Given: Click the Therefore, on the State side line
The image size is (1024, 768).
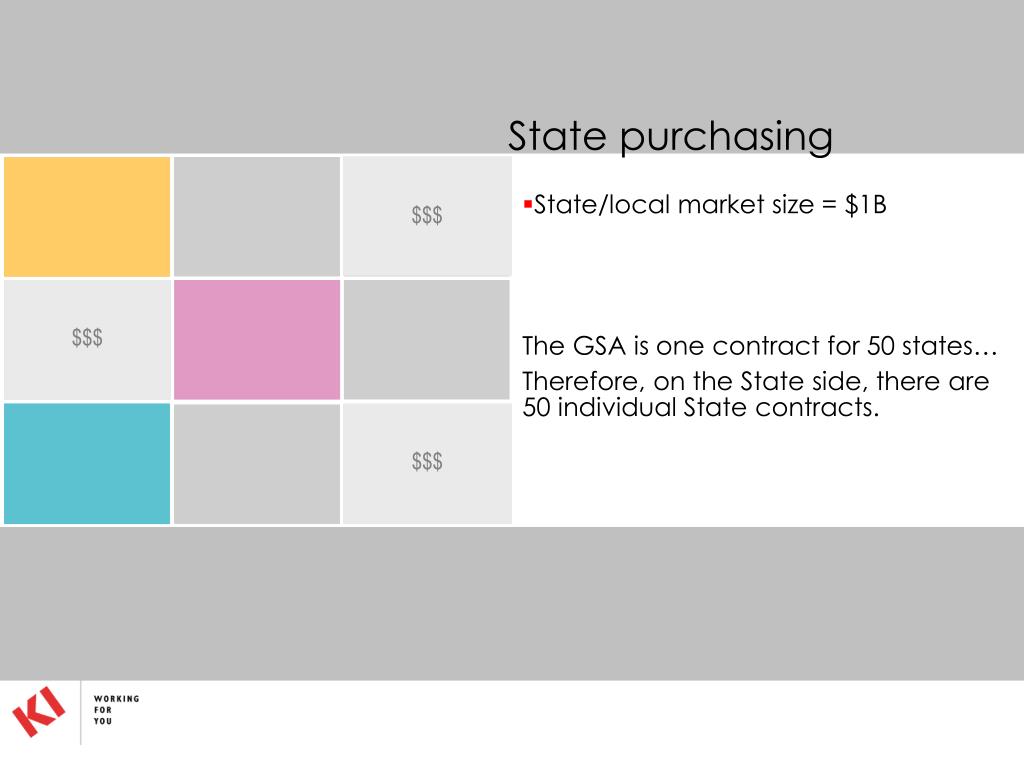Looking at the screenshot, I should click(756, 381).
